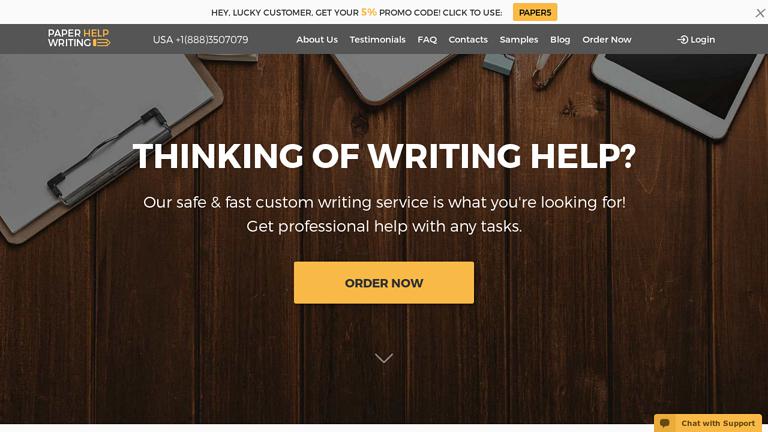Click the 5% promo banner text
The image size is (768, 432).
pyautogui.click(x=357, y=13)
